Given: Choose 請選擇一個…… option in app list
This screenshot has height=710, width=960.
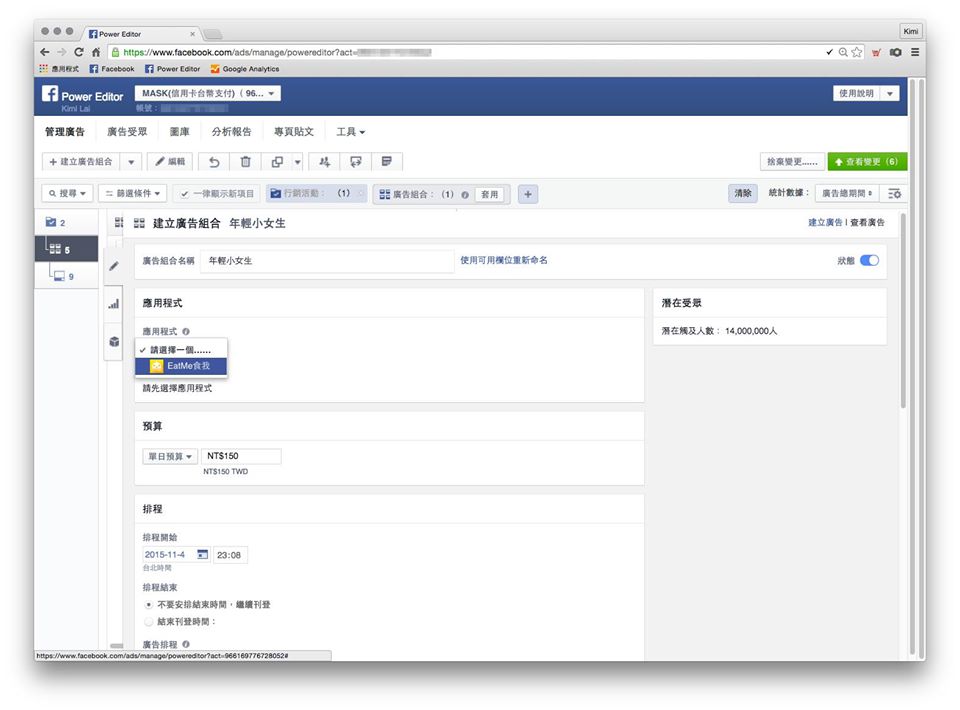Looking at the screenshot, I should [181, 350].
